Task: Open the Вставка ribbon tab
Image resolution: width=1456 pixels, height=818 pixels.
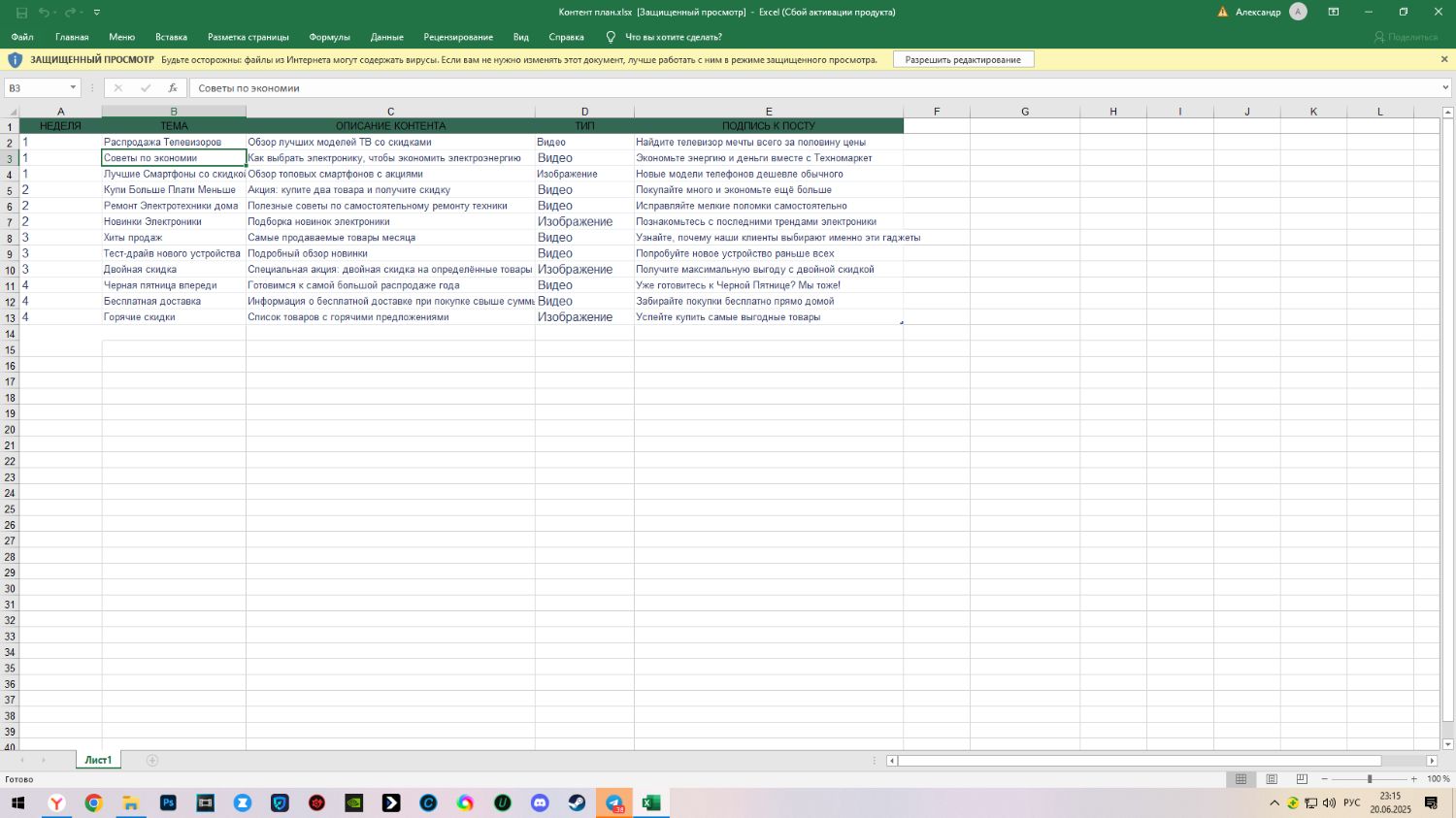Action: point(171,37)
